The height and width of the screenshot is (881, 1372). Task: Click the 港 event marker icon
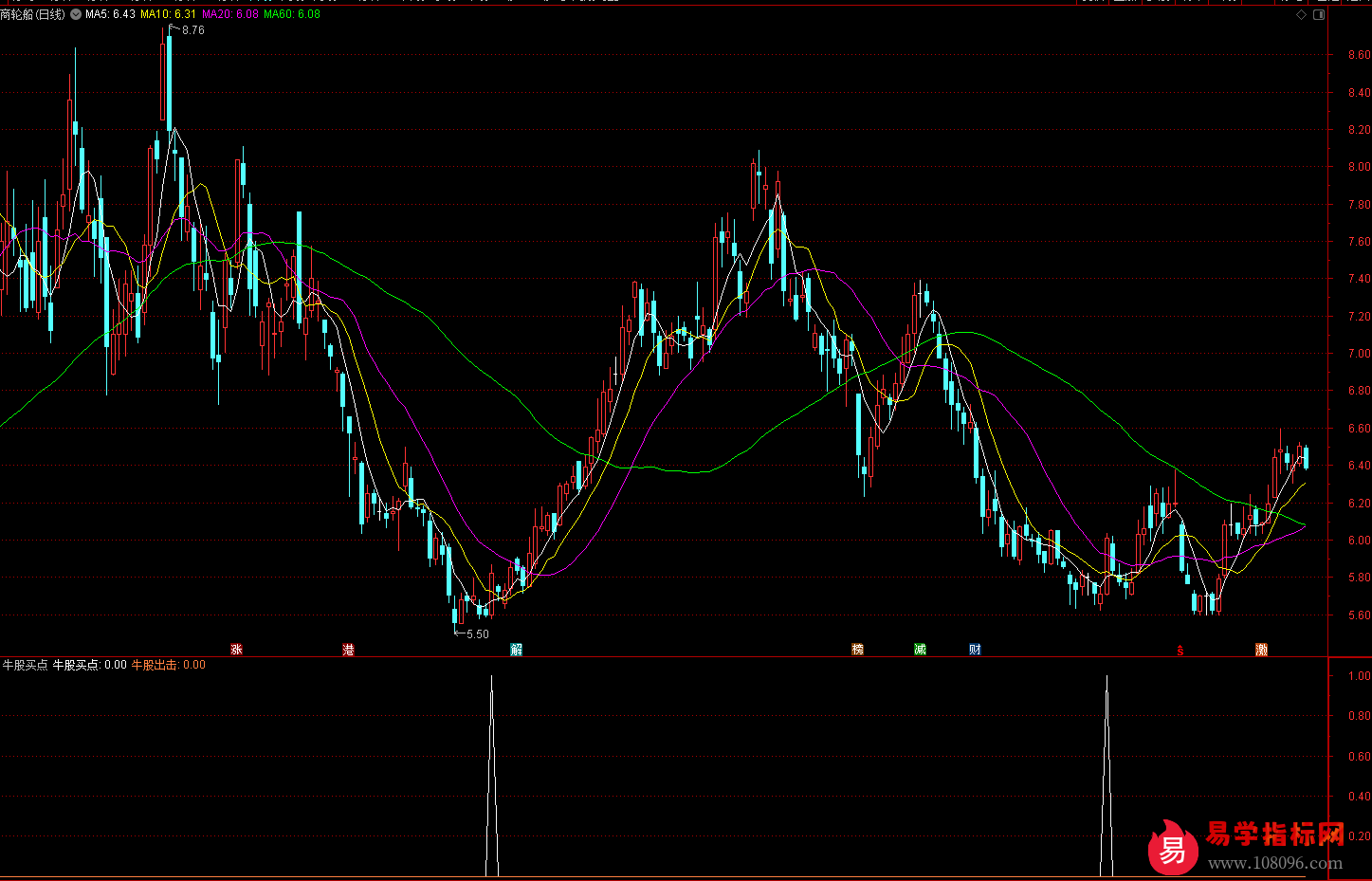coord(348,650)
